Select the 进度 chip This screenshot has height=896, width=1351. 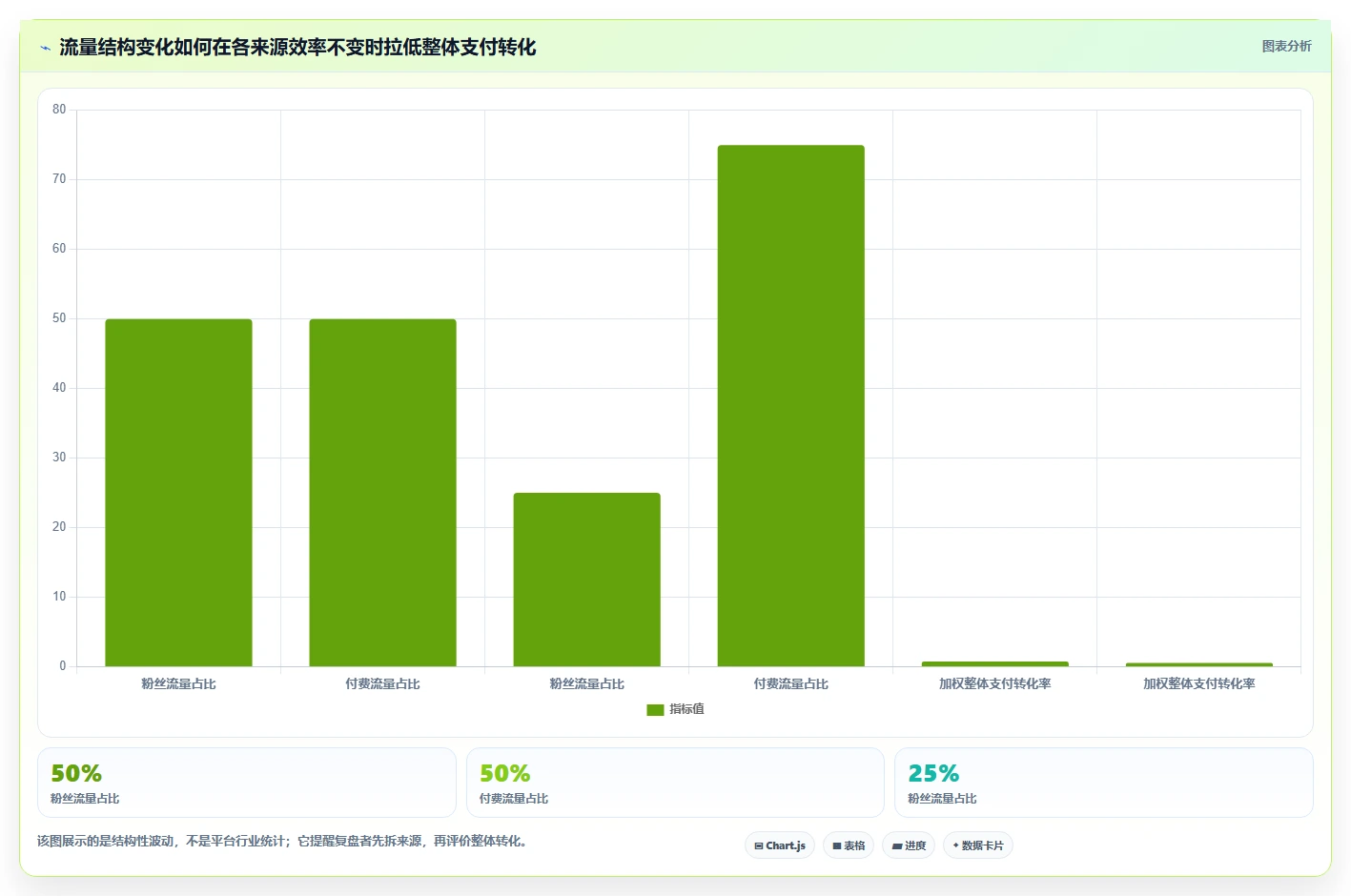click(x=909, y=845)
